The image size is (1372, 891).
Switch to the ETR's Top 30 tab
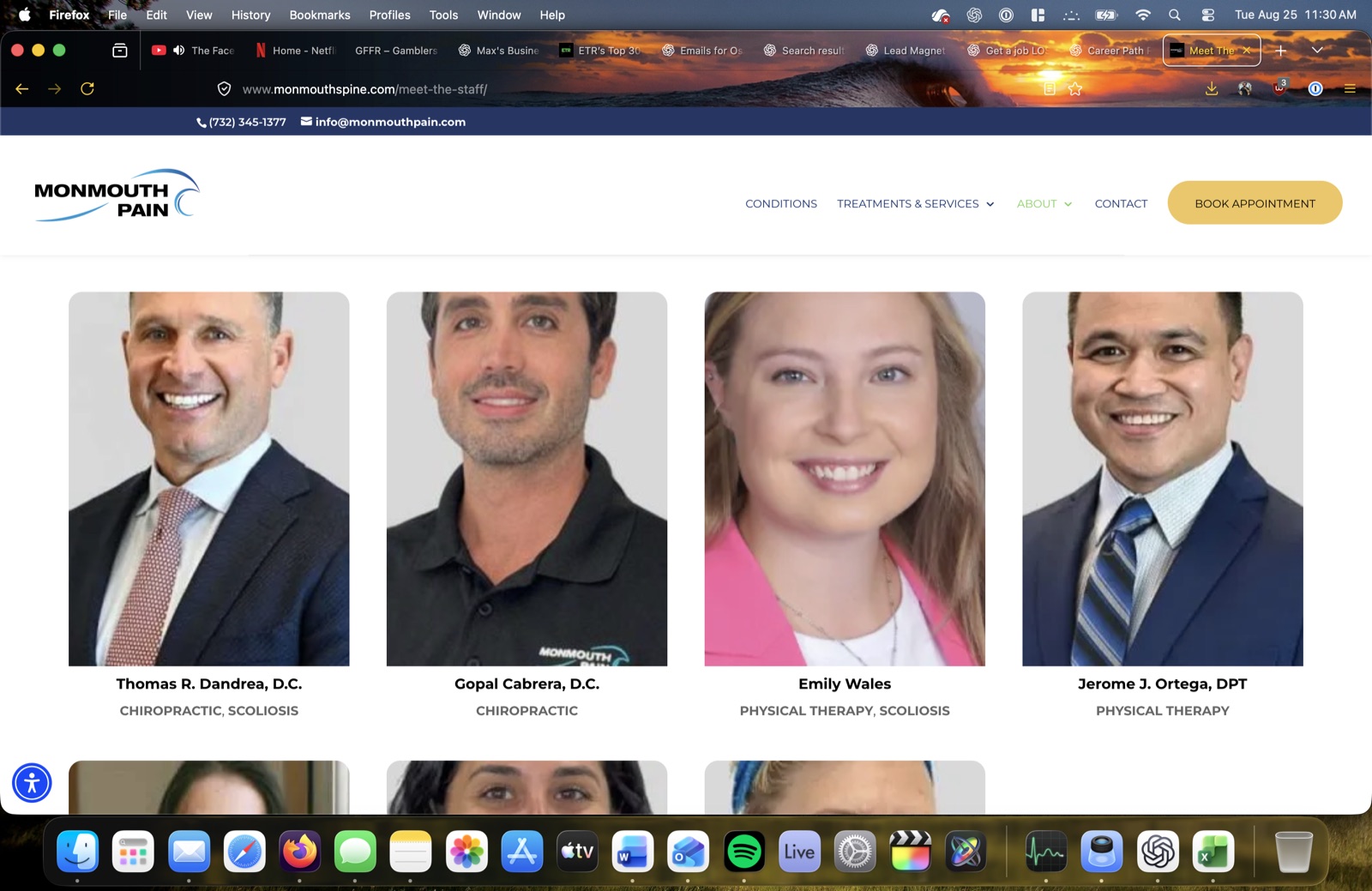point(599,51)
